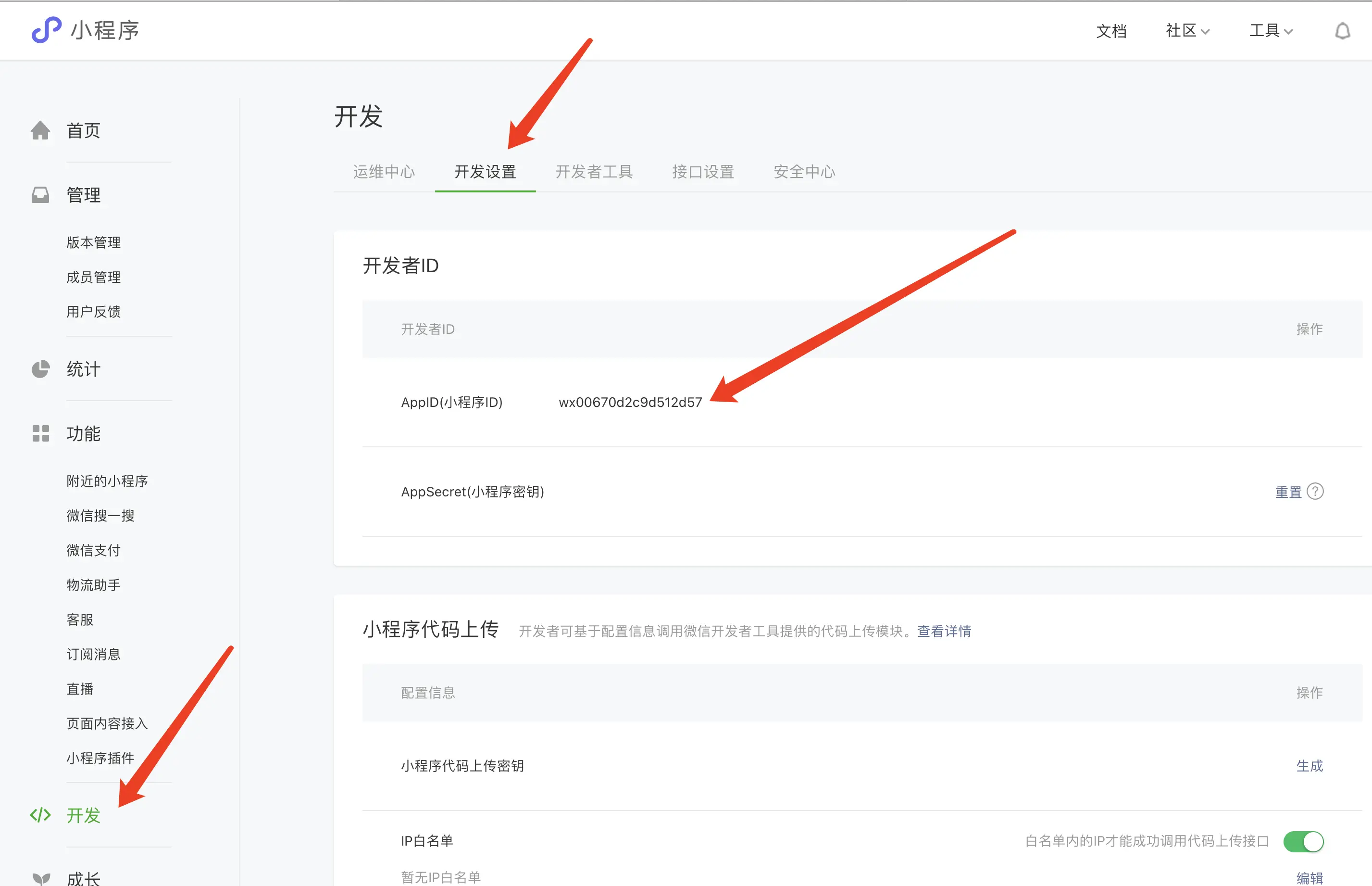
Task: Click 生成 to generate the upload key
Action: pyautogui.click(x=1310, y=766)
